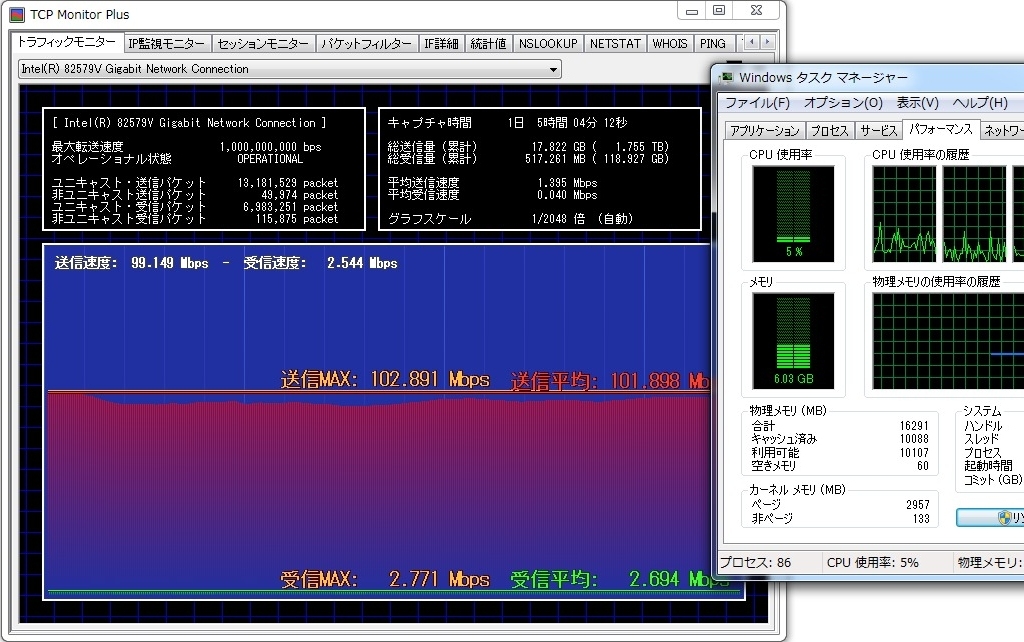Click the CPU 使用率: 5% status bar entry
Screen dimensions: 1024x642
click(872, 562)
